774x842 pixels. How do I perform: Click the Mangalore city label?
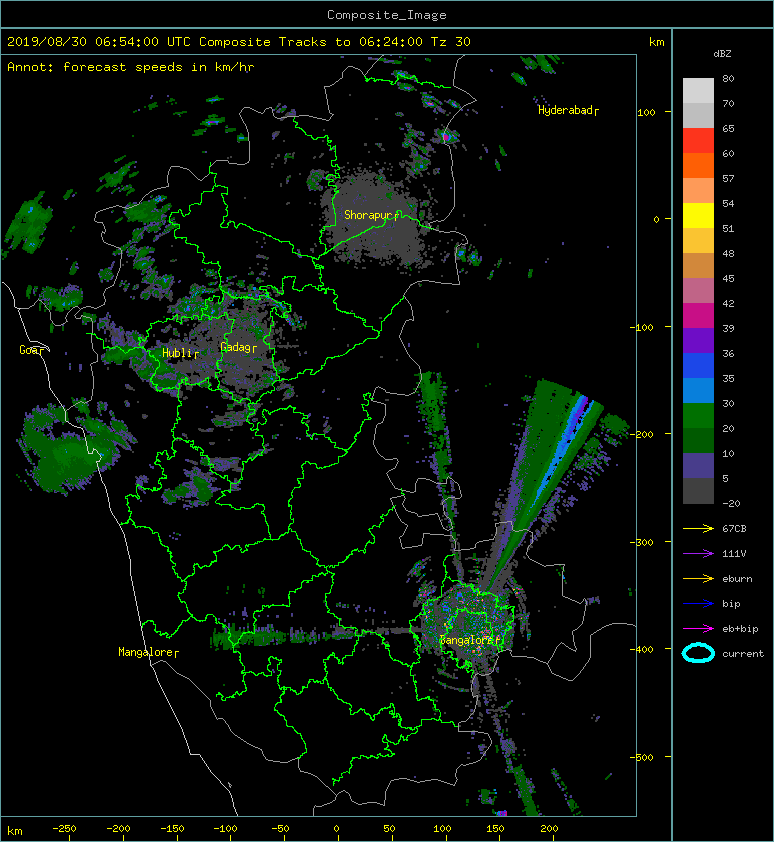[148, 652]
